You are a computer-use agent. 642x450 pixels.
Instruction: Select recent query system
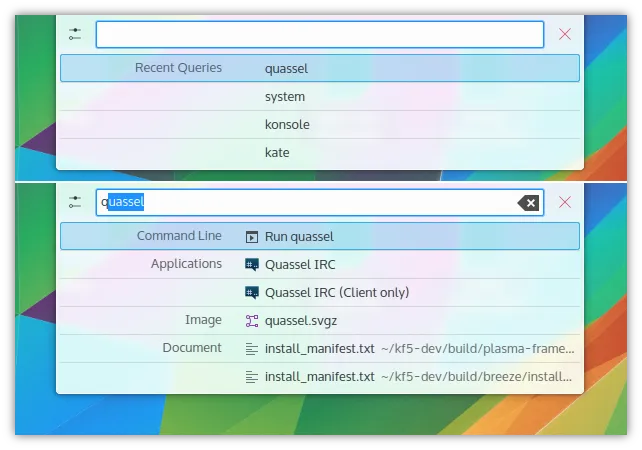[x=285, y=97]
